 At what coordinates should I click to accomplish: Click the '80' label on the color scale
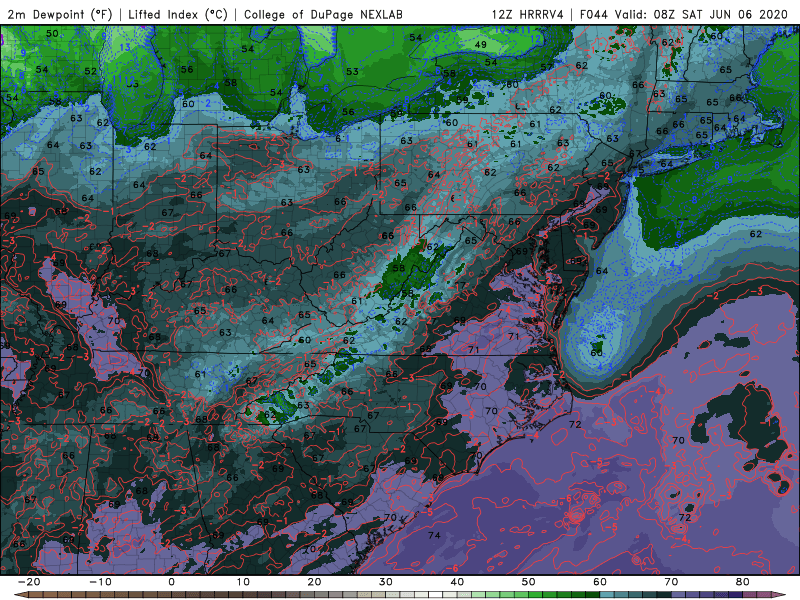pyautogui.click(x=743, y=582)
